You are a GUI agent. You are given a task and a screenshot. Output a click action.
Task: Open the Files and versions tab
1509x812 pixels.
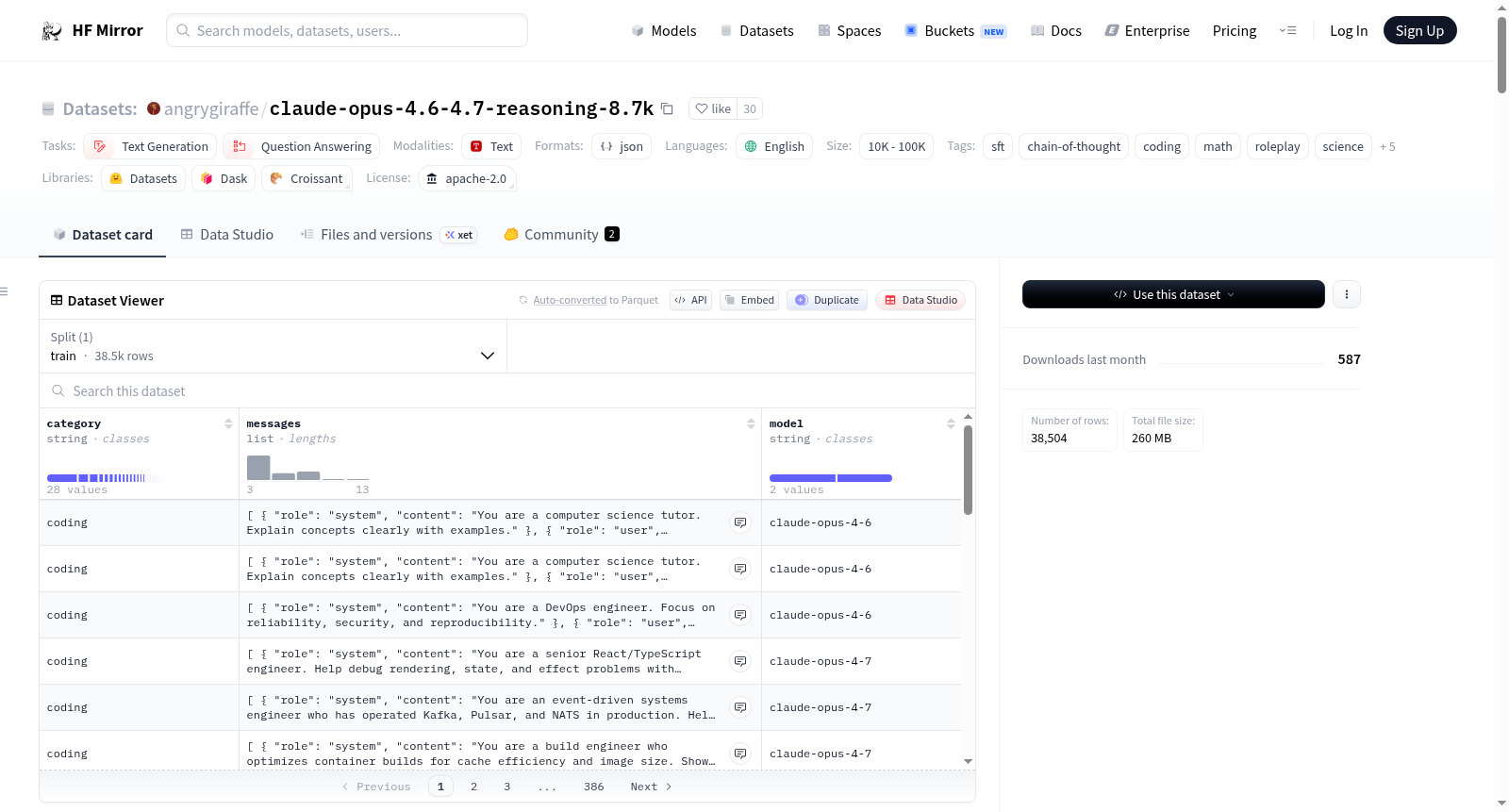point(389,235)
